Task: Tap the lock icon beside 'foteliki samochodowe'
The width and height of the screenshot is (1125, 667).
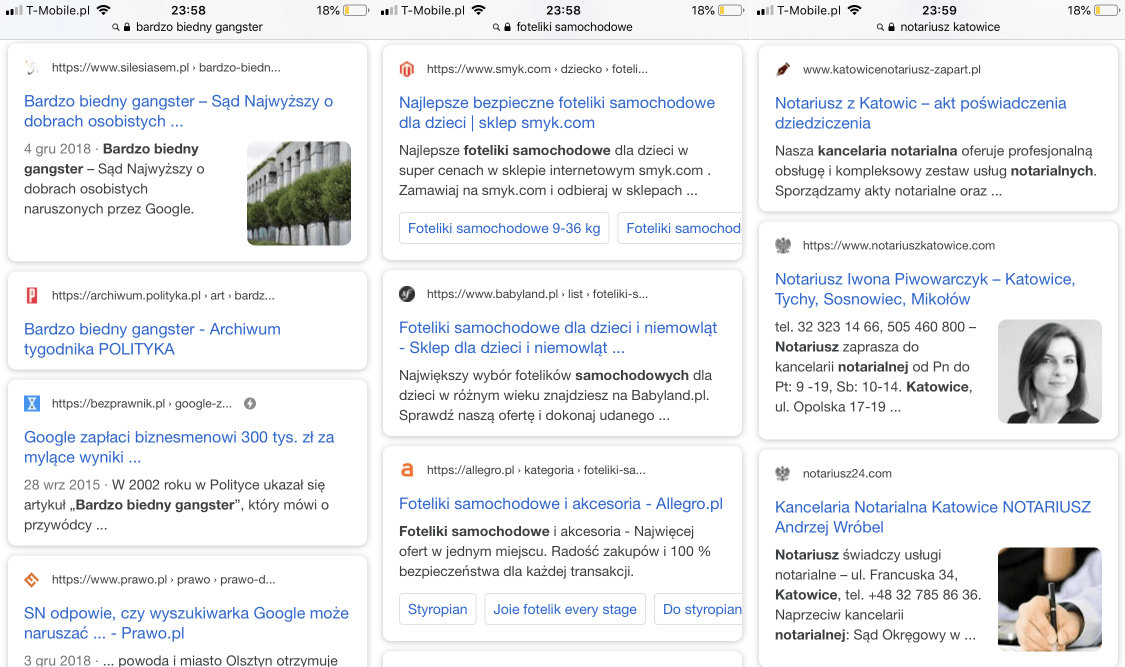Action: (507, 27)
